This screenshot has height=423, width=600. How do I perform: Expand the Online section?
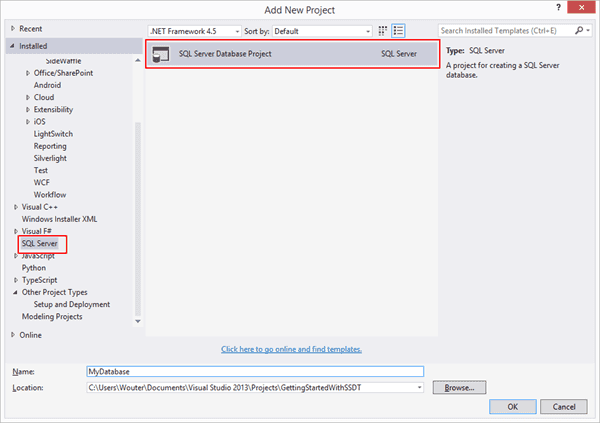pos(13,335)
